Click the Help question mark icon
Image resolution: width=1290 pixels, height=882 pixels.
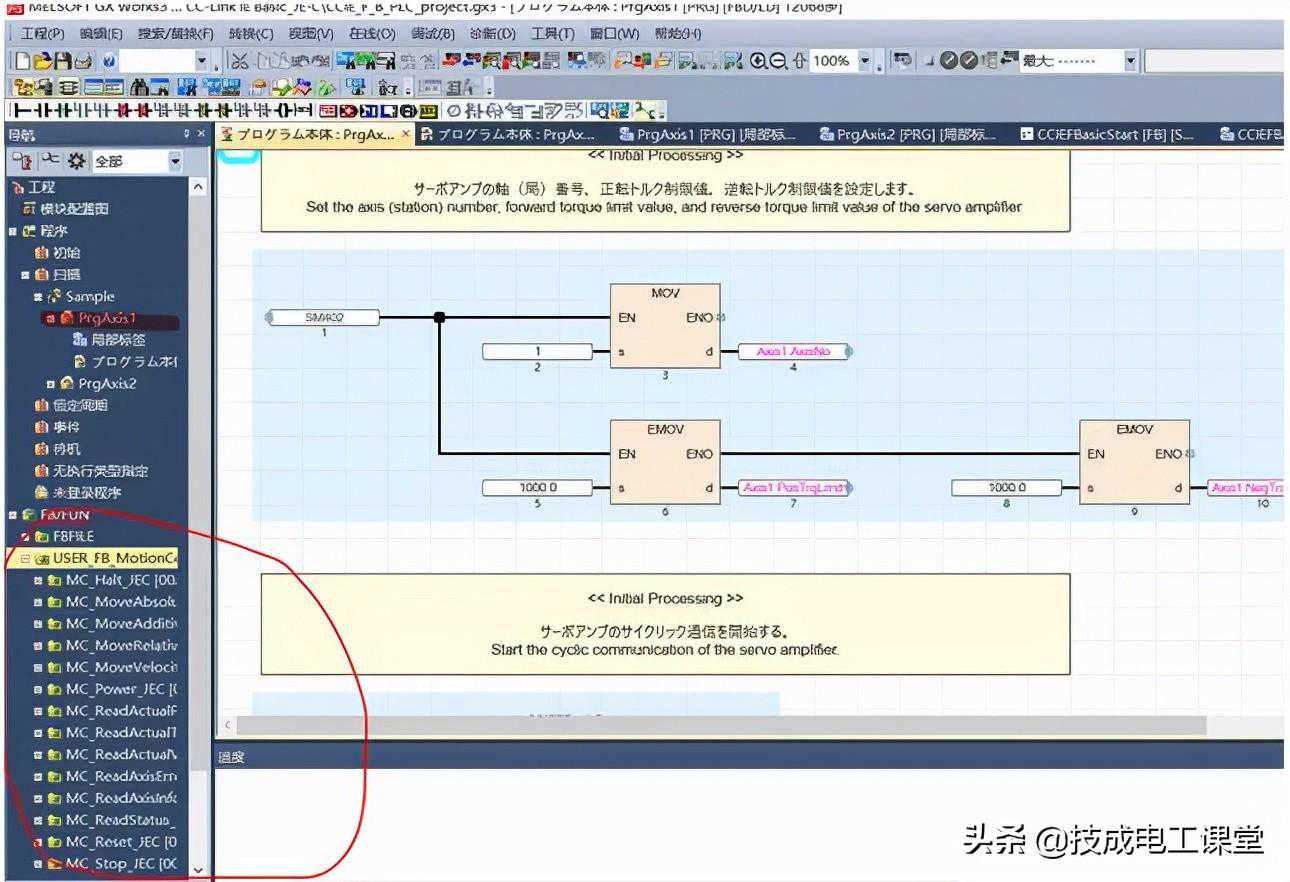(108, 61)
